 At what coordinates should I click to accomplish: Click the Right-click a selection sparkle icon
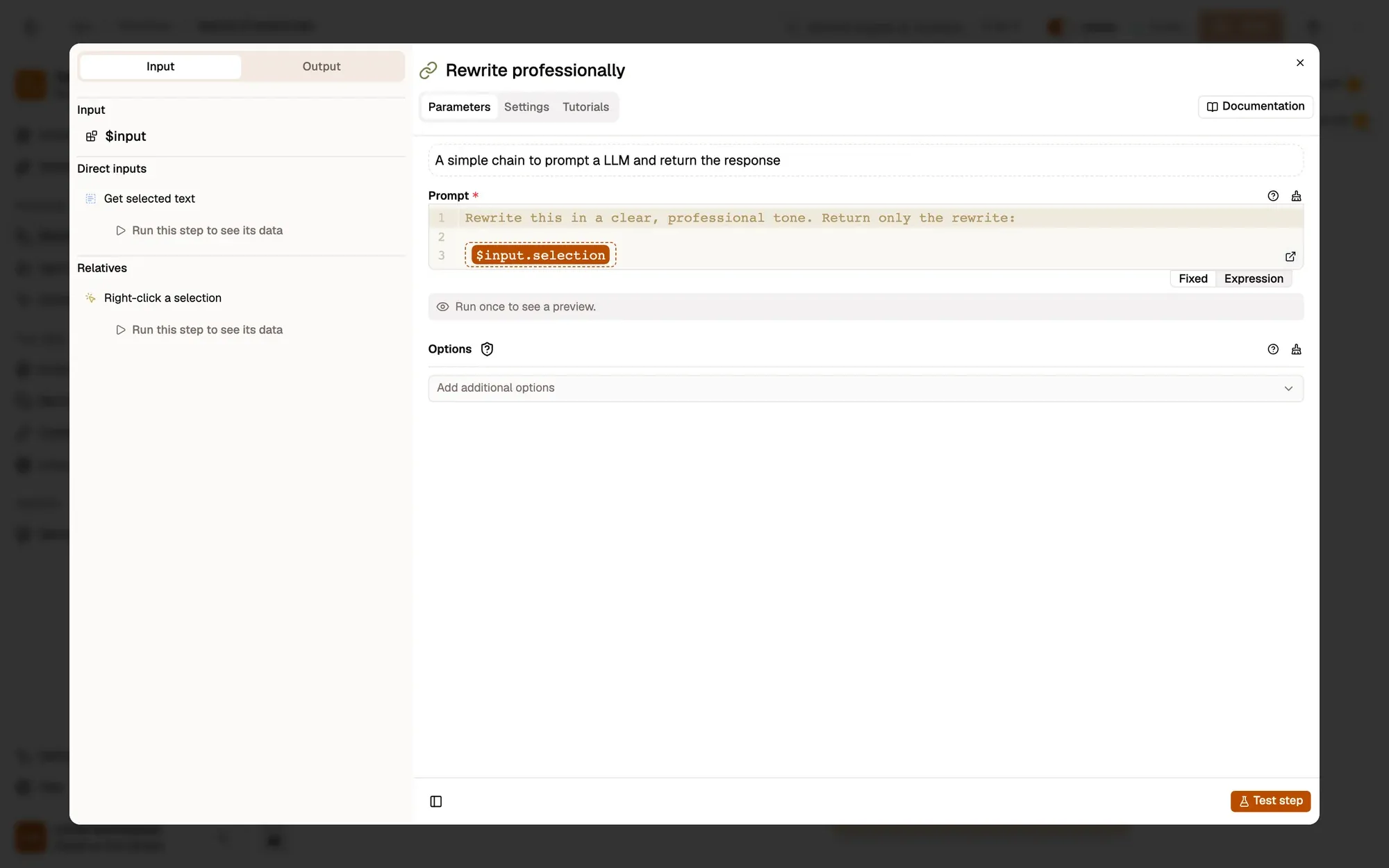(90, 298)
